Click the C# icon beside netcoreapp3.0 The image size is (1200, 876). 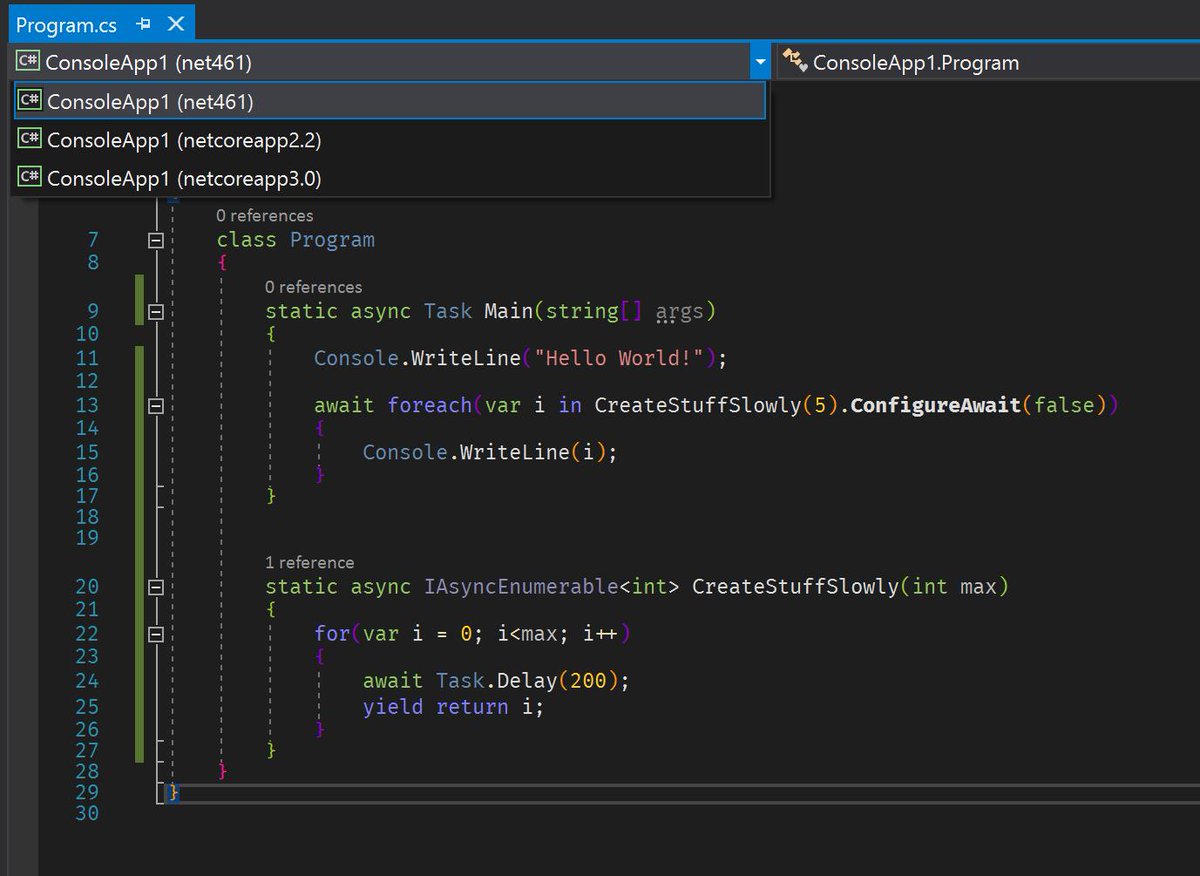click(30, 178)
